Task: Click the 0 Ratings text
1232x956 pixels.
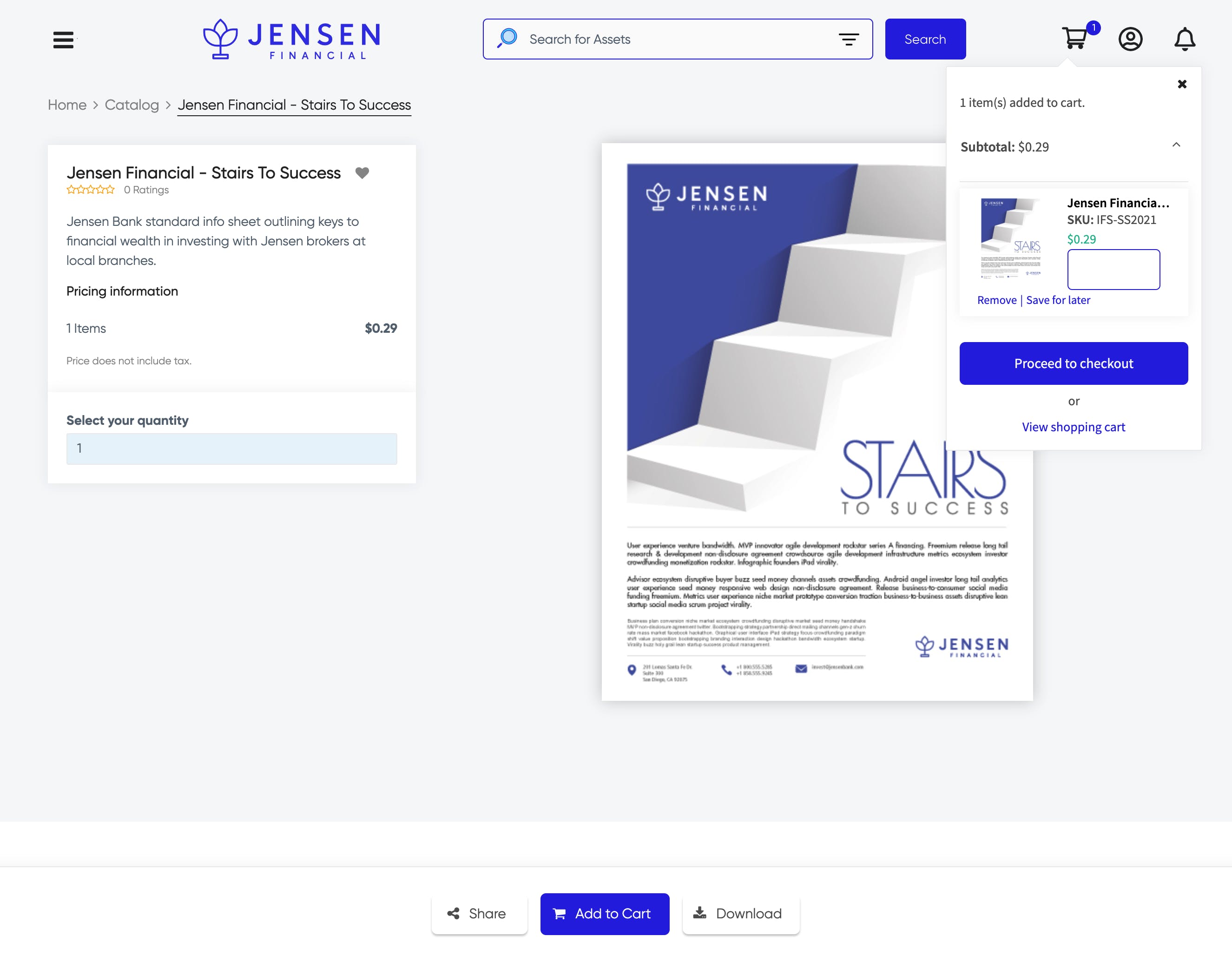Action: 146,190
